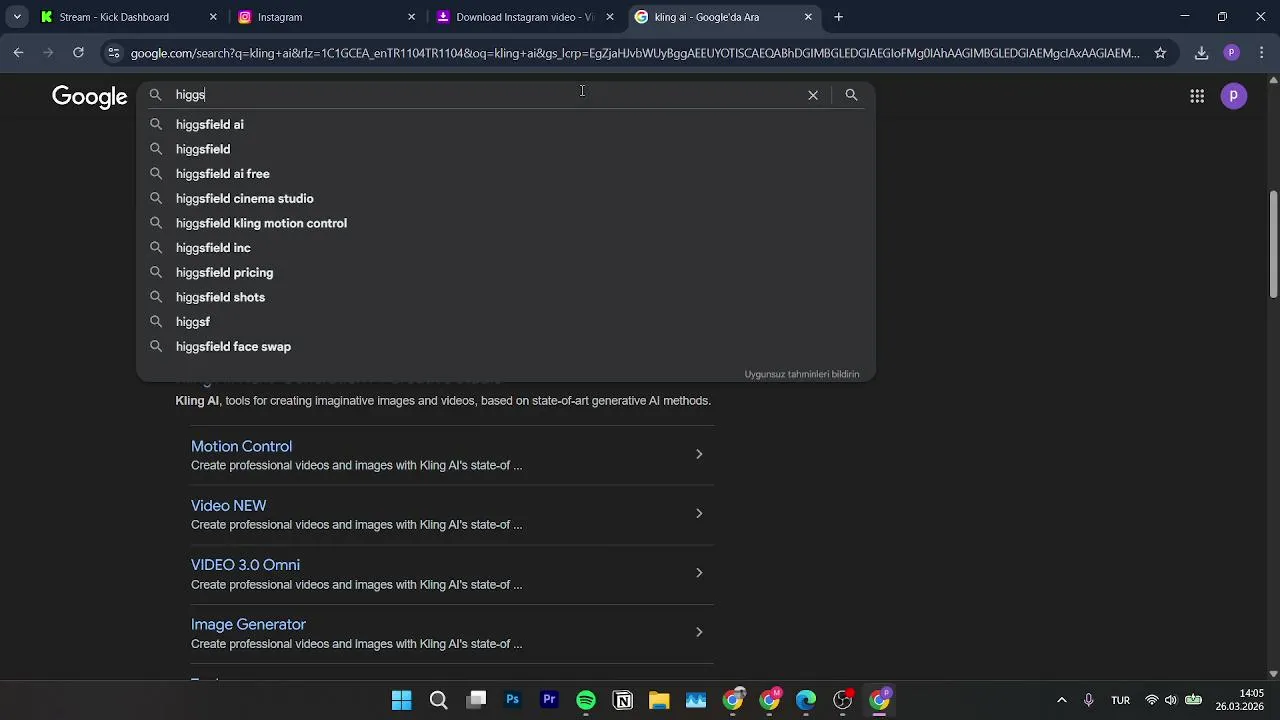Viewport: 1280px width, 720px height.
Task: Show hidden system tray icons
Action: 1061,700
